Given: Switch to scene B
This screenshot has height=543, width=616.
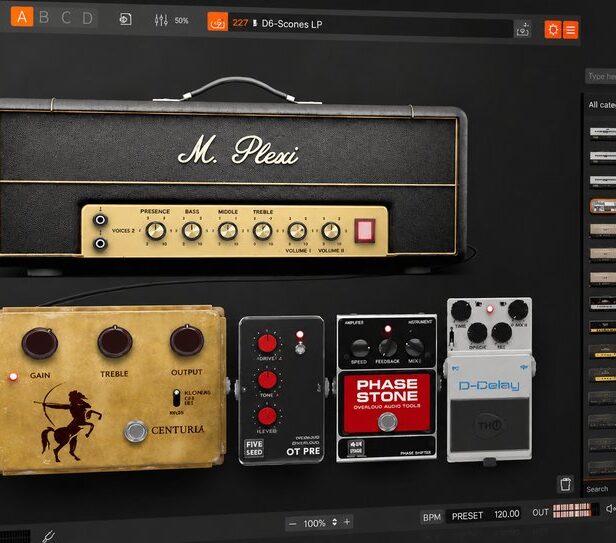Looking at the screenshot, I should [x=44, y=17].
